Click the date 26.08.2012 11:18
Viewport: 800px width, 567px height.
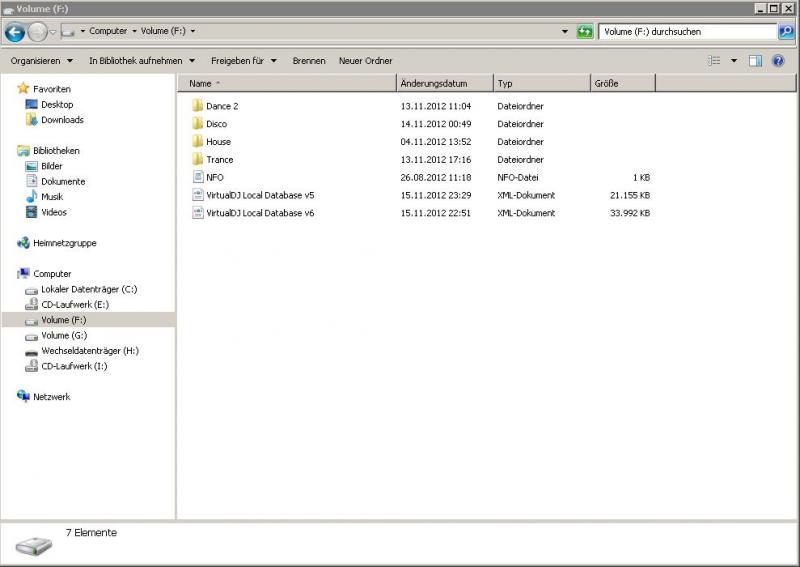coord(436,177)
